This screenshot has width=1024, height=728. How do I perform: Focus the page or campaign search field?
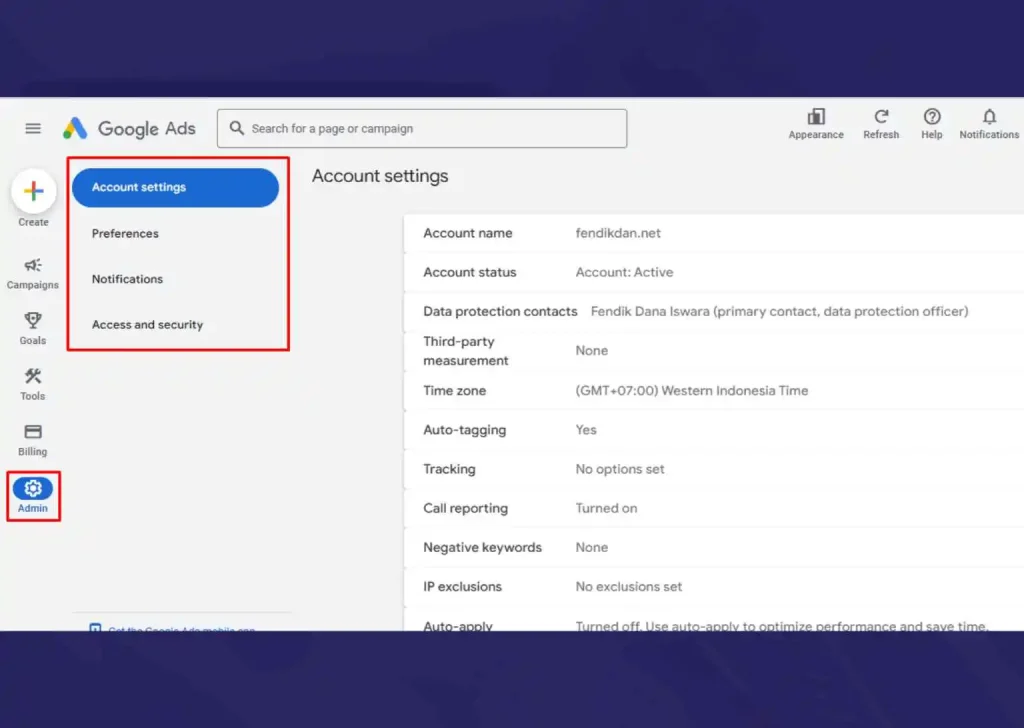click(x=422, y=129)
